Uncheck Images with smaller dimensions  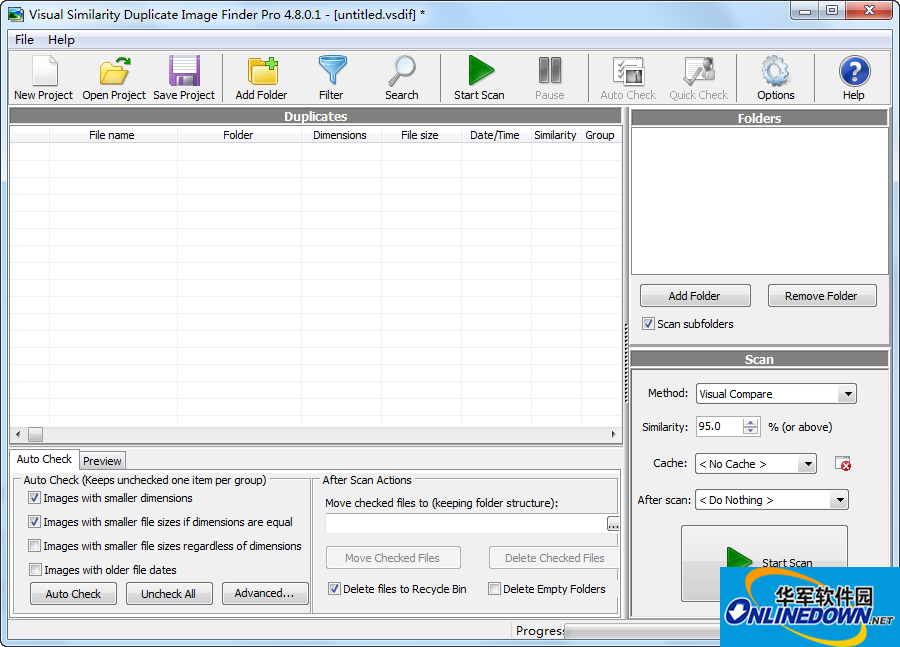[x=35, y=498]
